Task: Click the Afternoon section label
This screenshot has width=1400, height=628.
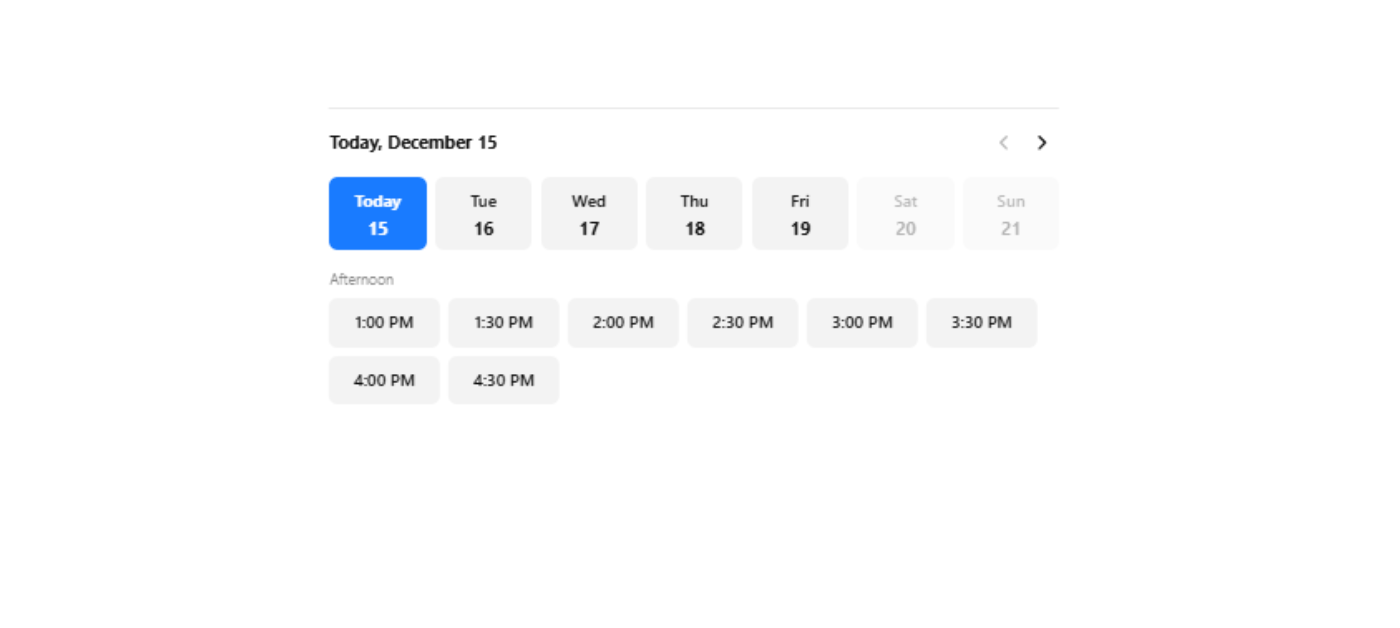Action: [362, 279]
